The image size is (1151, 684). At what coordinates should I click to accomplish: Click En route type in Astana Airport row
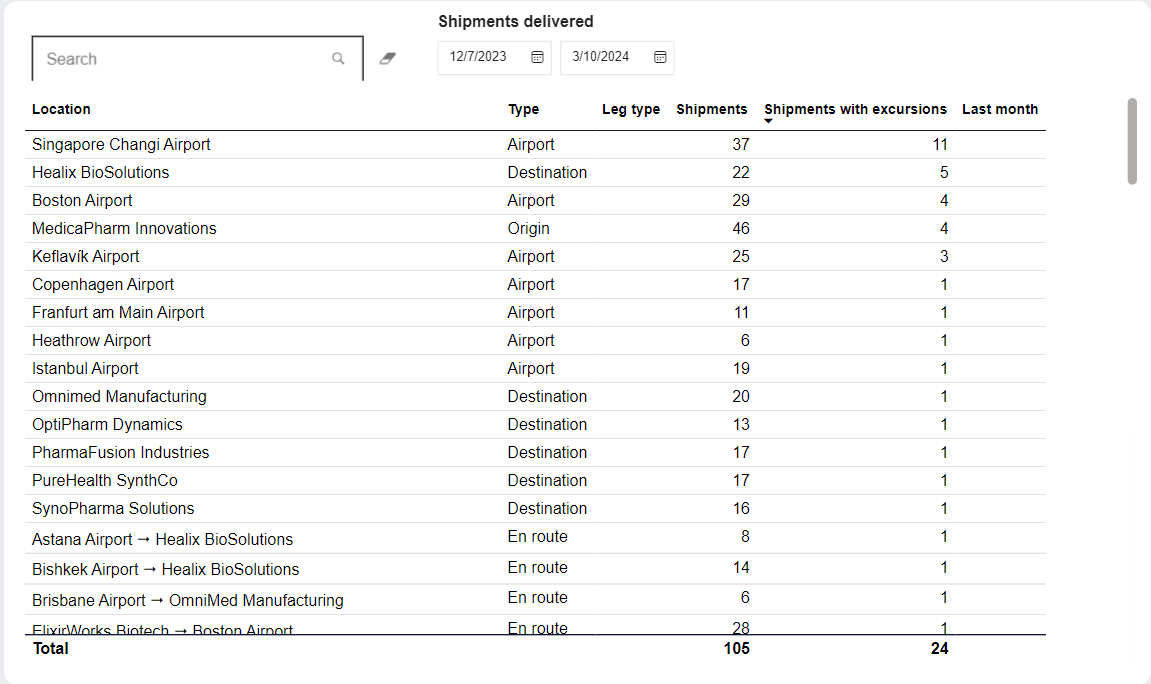pos(537,536)
